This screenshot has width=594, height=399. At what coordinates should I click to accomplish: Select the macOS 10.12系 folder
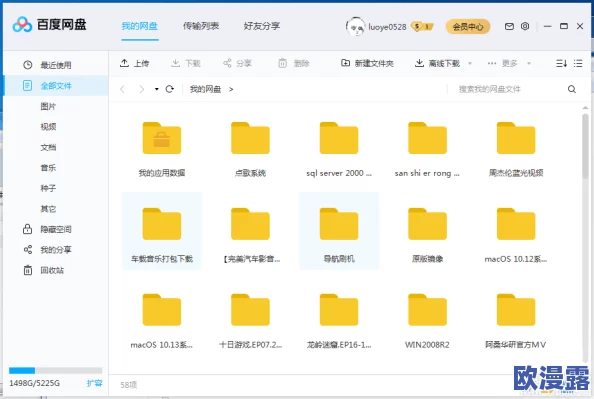516,231
